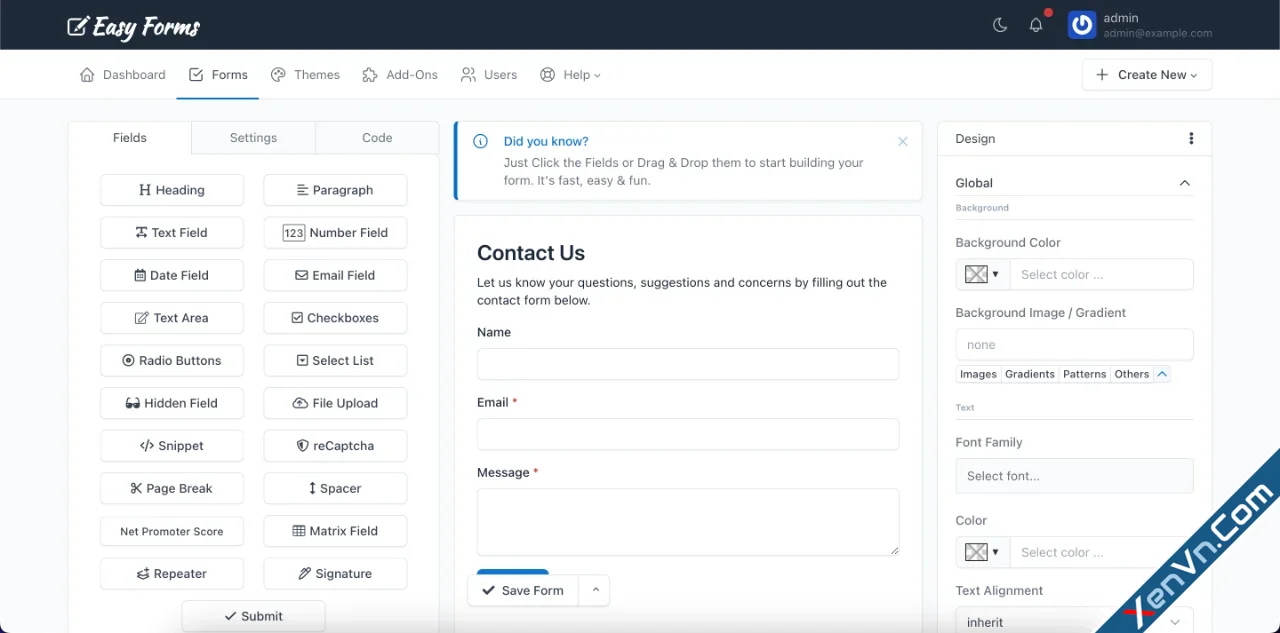Click the Save Form button
Image resolution: width=1280 pixels, height=633 pixels.
click(x=522, y=591)
